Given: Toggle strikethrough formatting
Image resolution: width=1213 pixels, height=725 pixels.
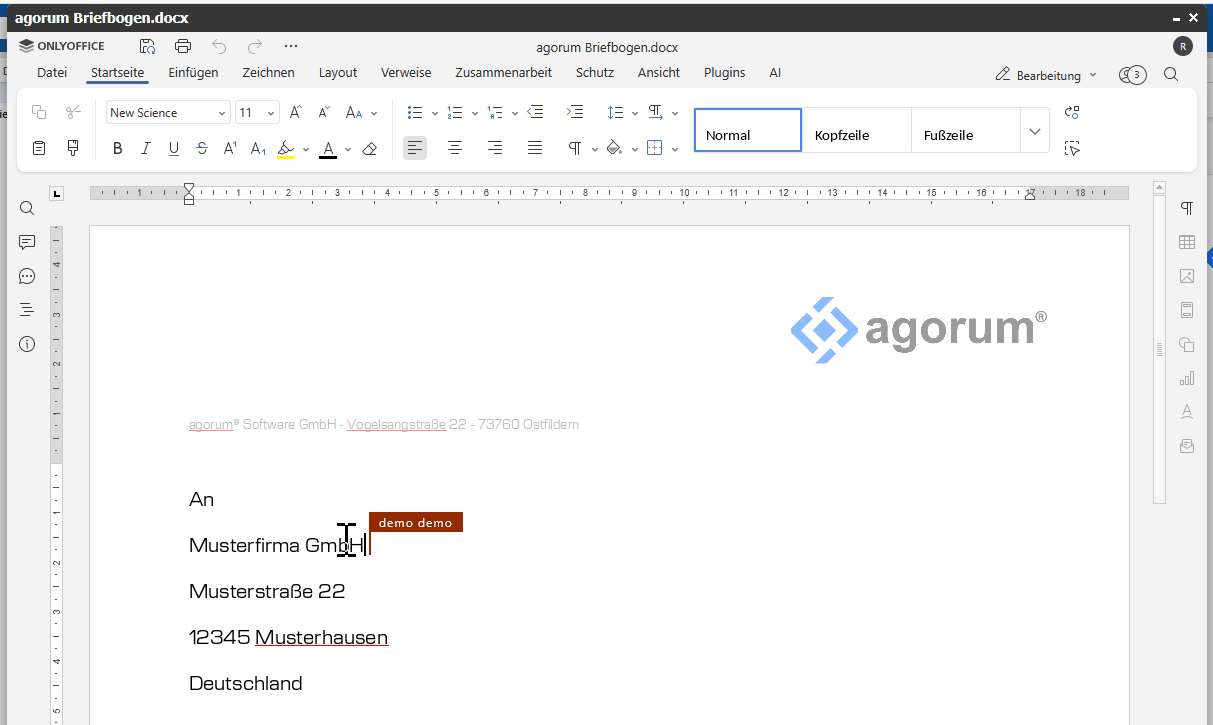Looking at the screenshot, I should tap(202, 149).
